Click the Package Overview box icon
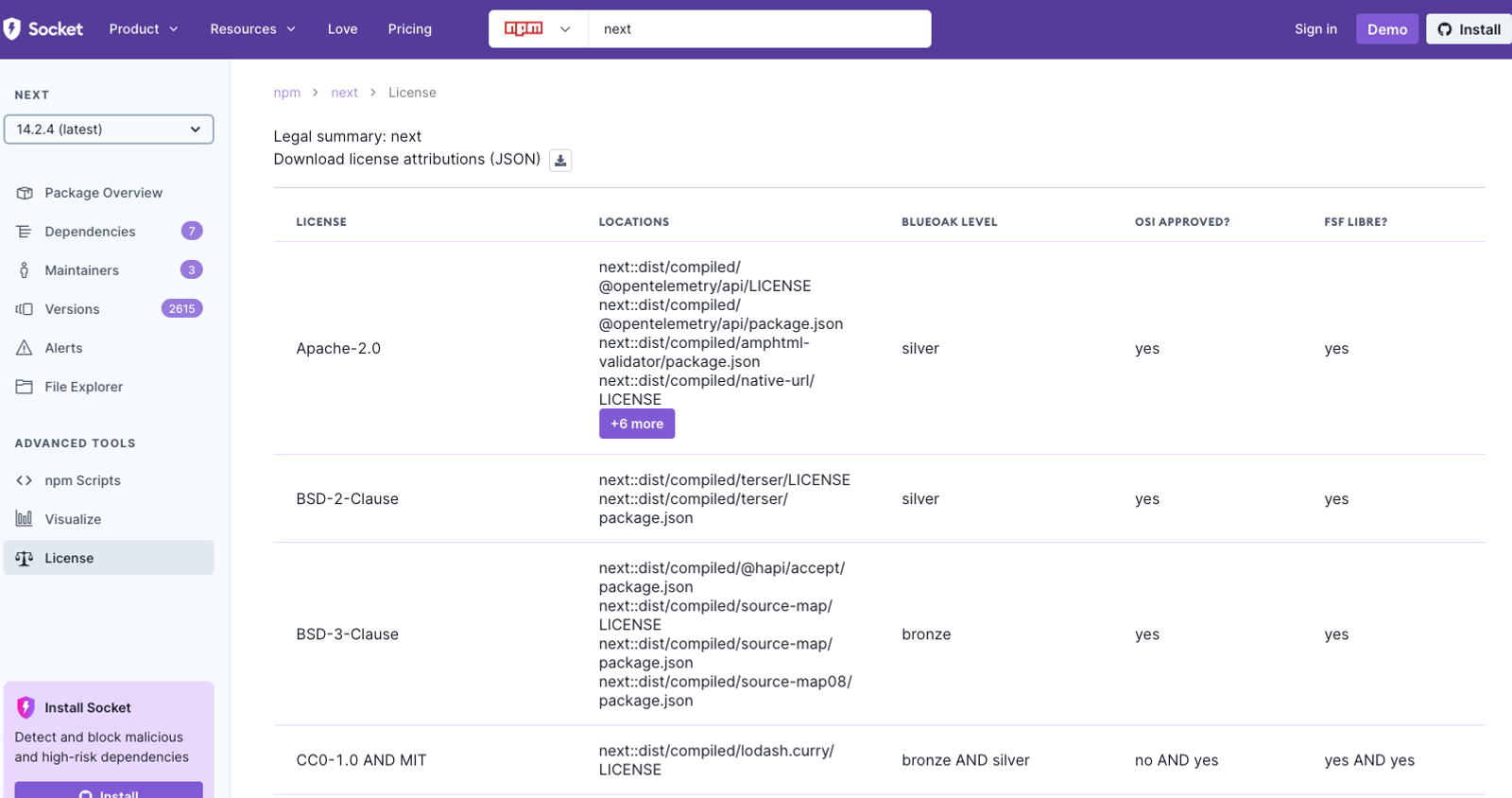This screenshot has width=1512, height=798. [x=25, y=193]
